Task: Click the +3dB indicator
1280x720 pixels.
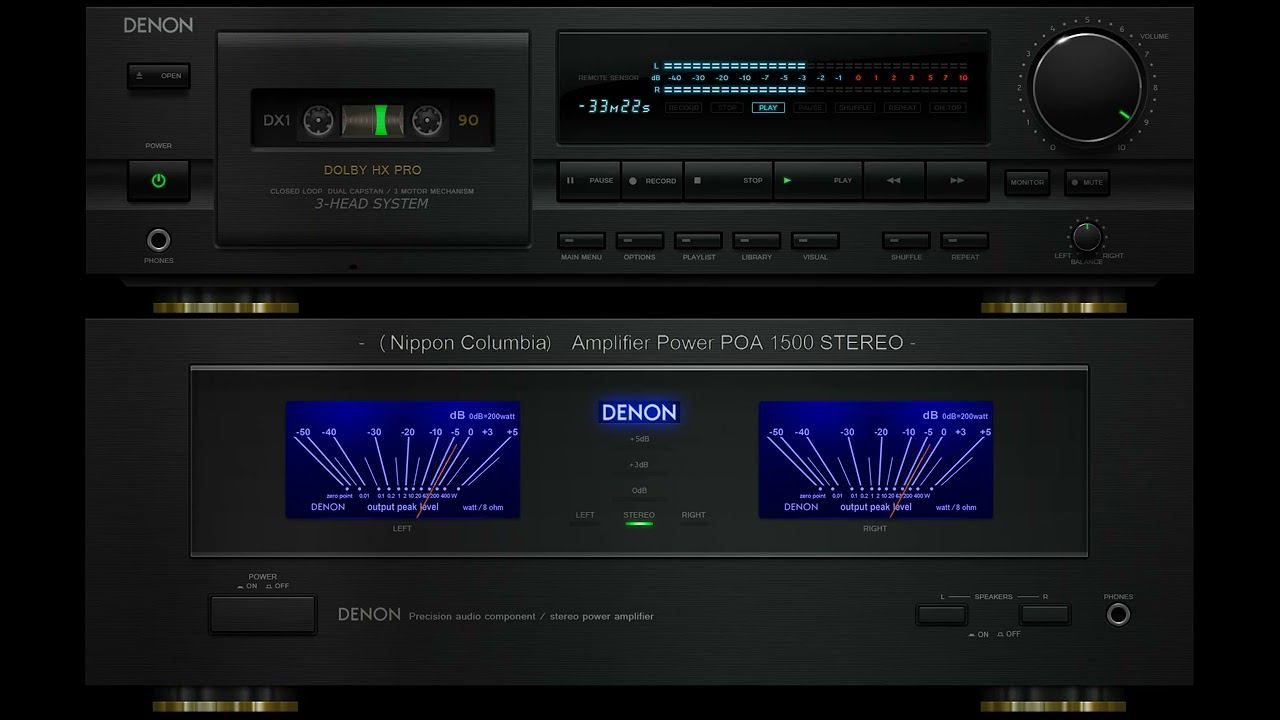Action: [x=639, y=465]
